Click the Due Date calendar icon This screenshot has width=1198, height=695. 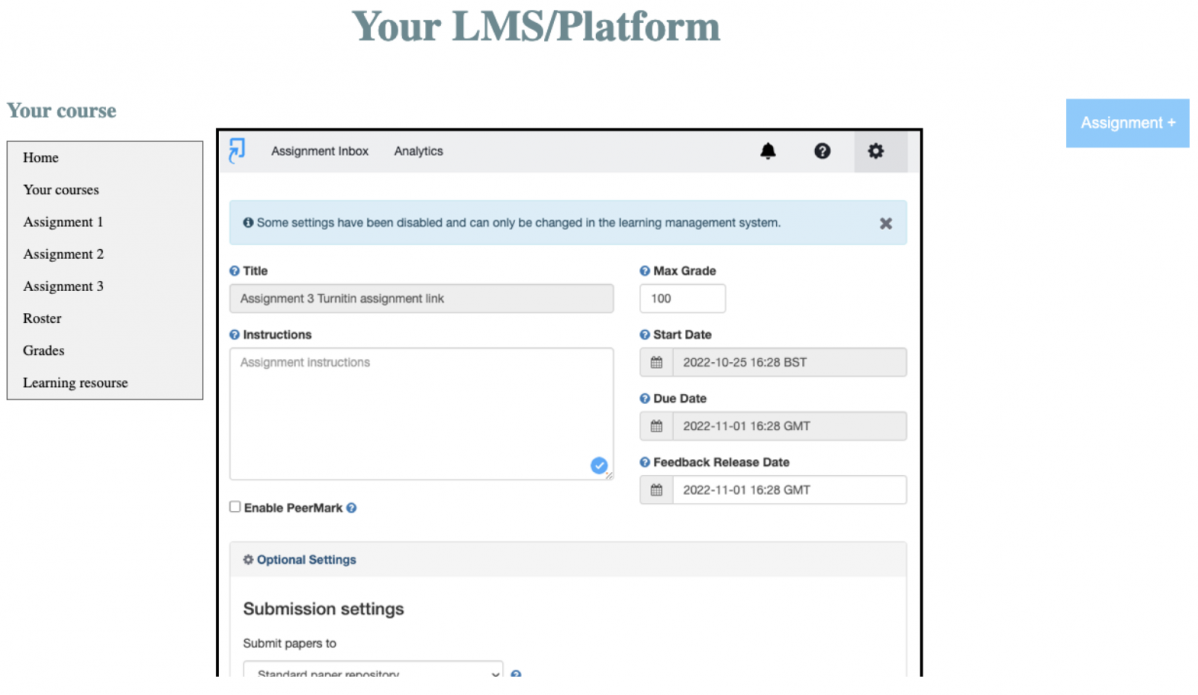(657, 426)
